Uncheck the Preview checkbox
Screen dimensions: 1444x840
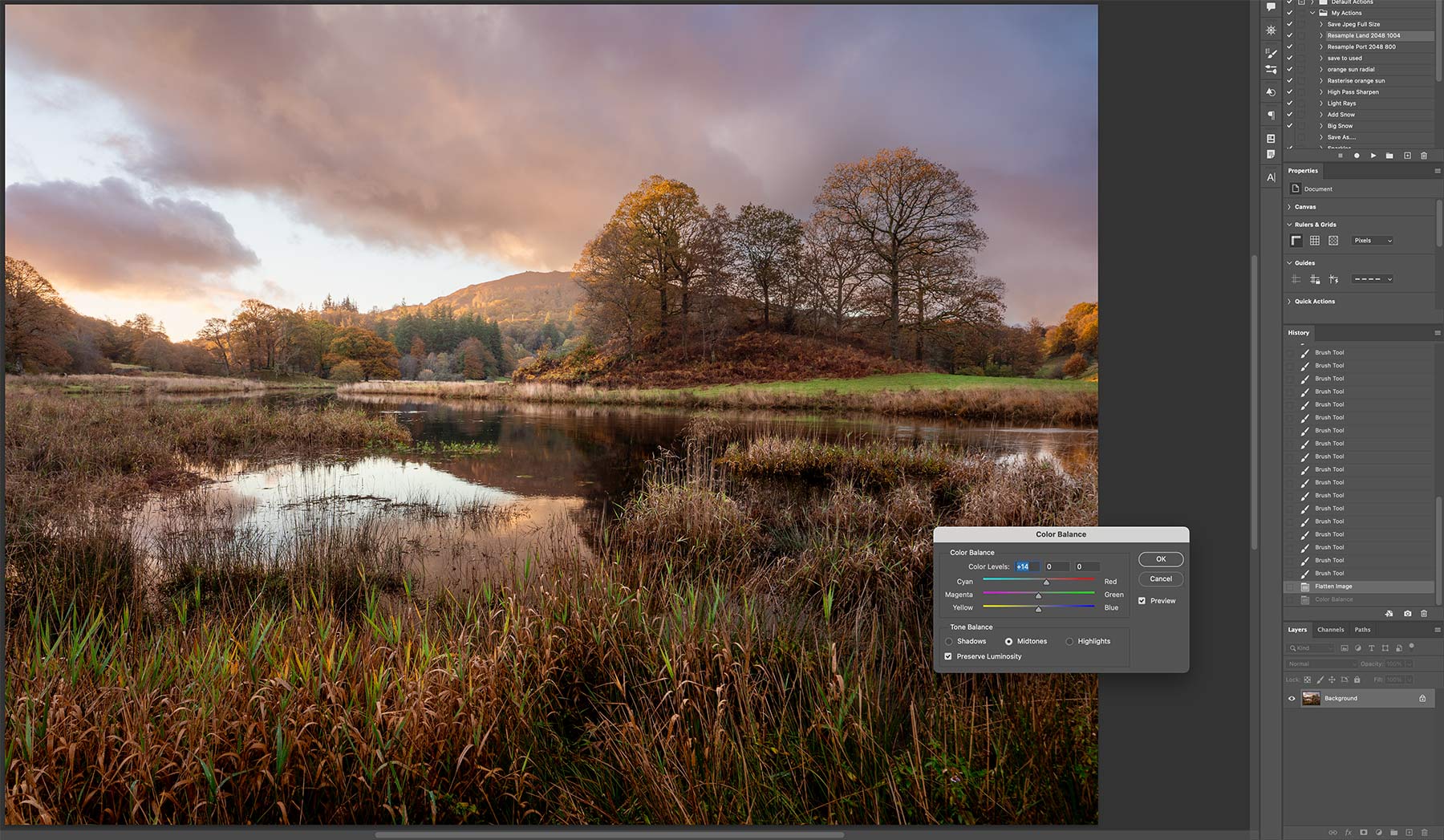1142,601
